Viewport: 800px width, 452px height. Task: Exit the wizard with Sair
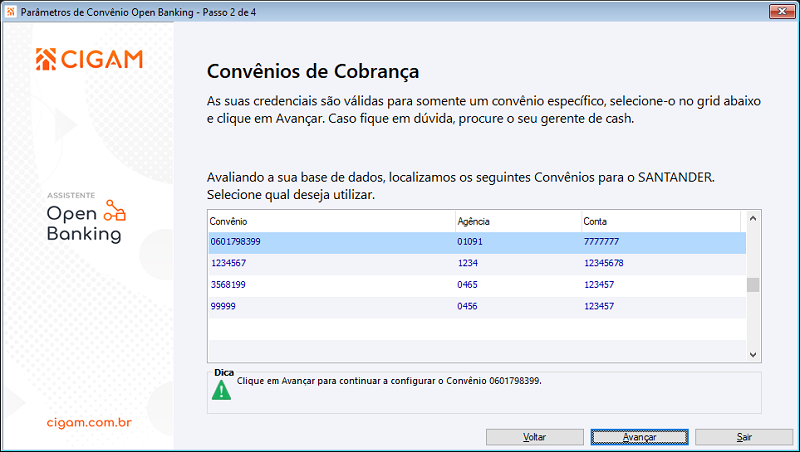click(x=743, y=437)
